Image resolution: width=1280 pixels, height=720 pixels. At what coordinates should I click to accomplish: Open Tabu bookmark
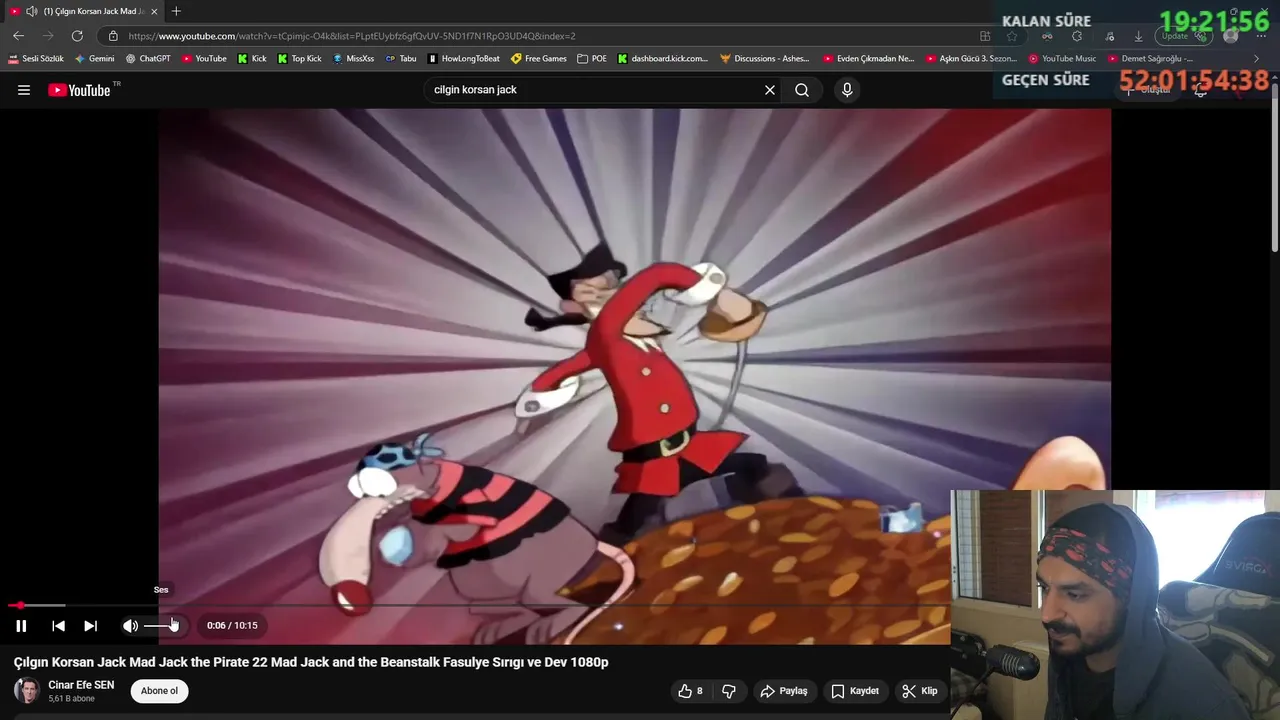(x=401, y=59)
